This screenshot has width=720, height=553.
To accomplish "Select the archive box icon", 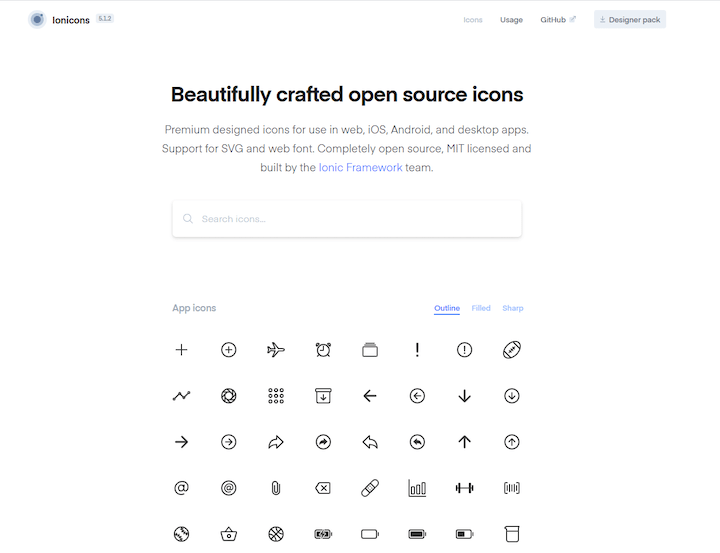I will 323,396.
